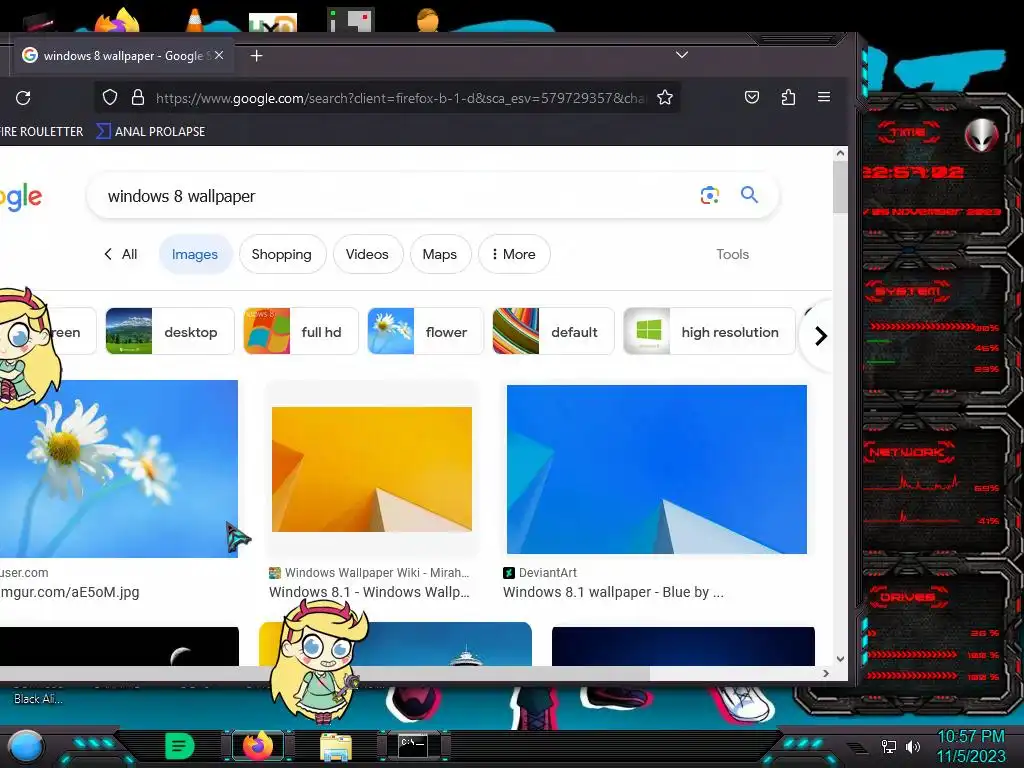Open the orange Windows 8.1 wallpaper thumbnail
This screenshot has width=1024, height=768.
click(x=372, y=469)
